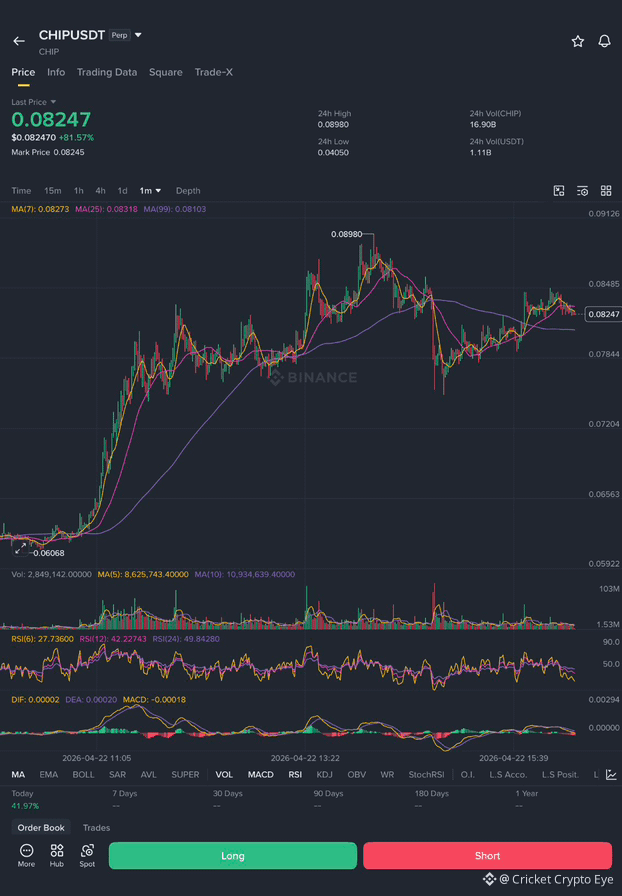The height and width of the screenshot is (896, 622).
Task: Click the 0.08980 high price label on chart
Action: tap(346, 234)
